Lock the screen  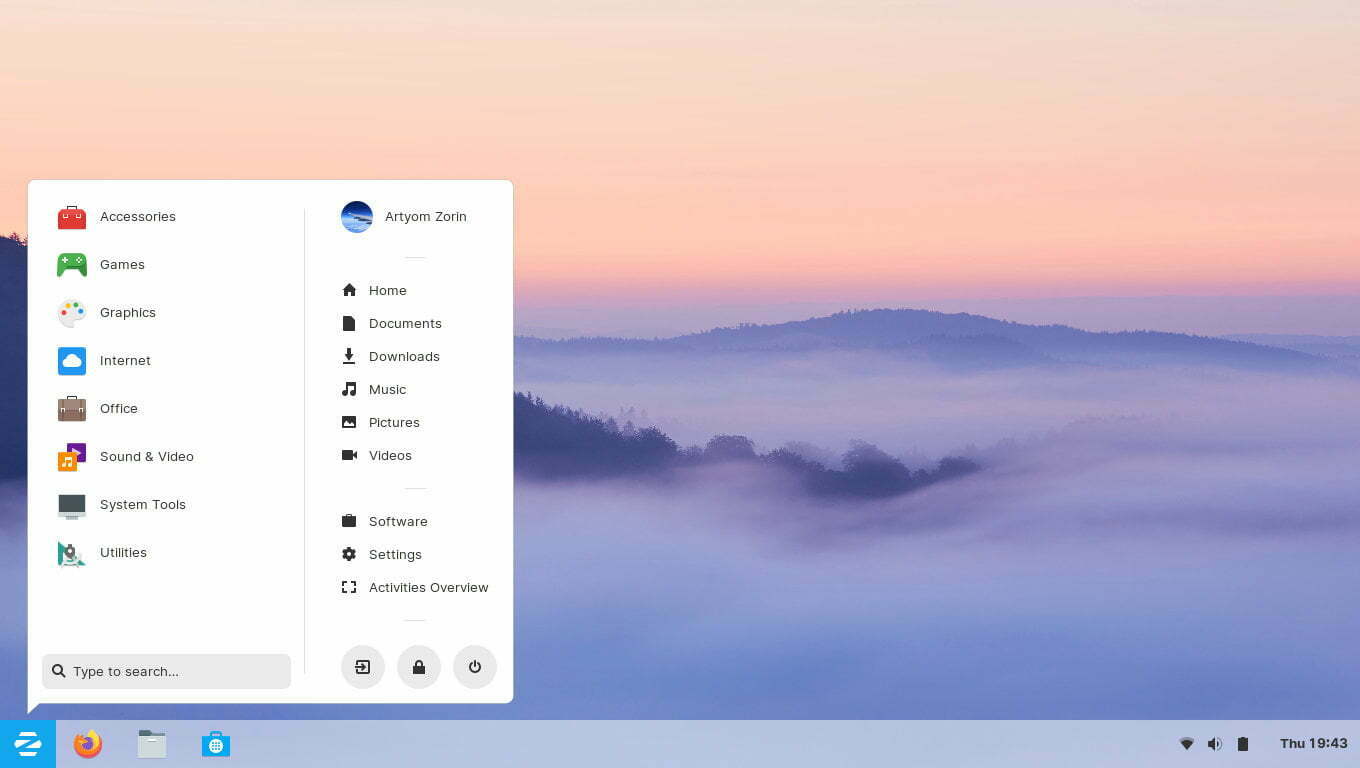pos(418,667)
